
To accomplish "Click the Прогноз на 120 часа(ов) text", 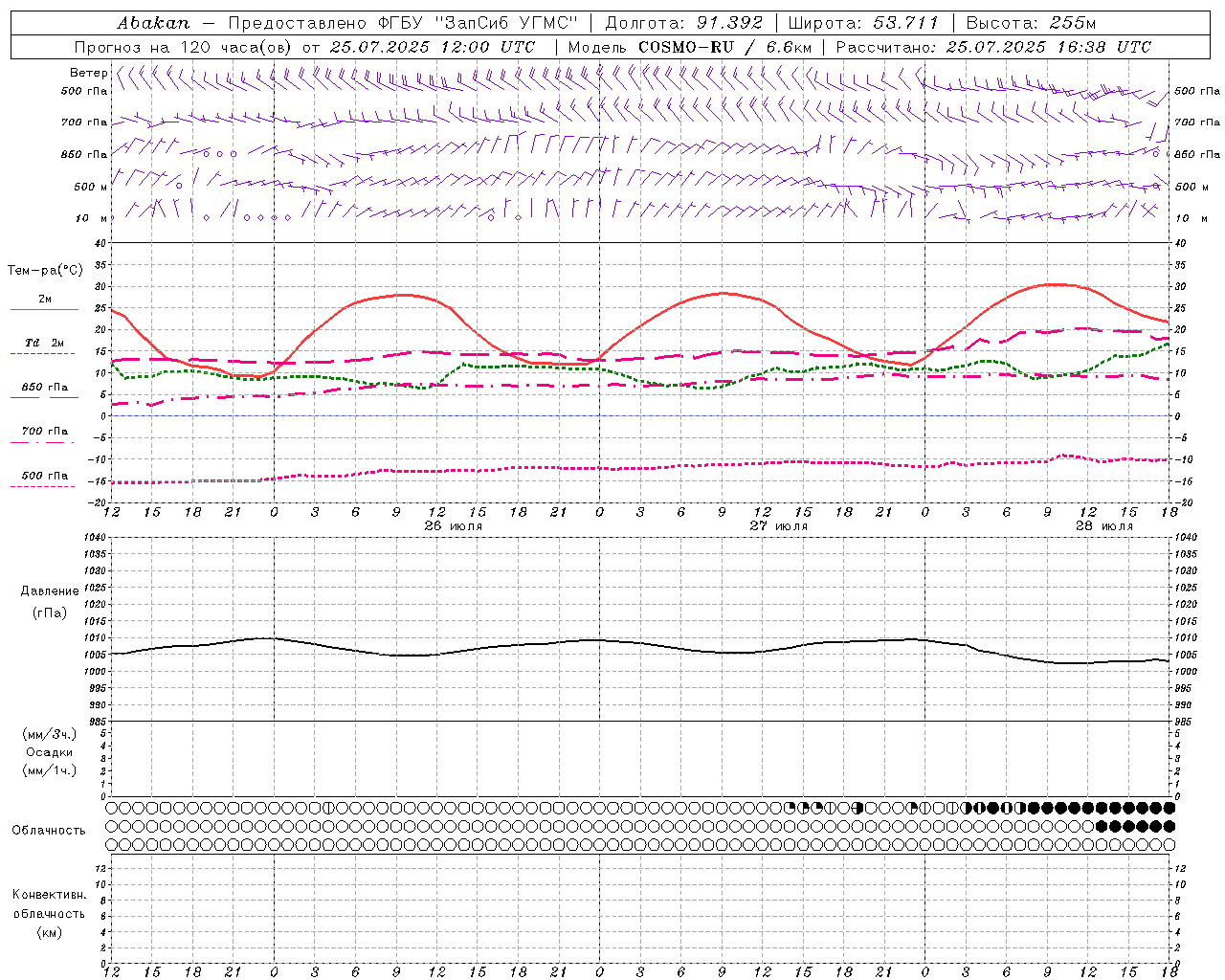I will [x=184, y=47].
